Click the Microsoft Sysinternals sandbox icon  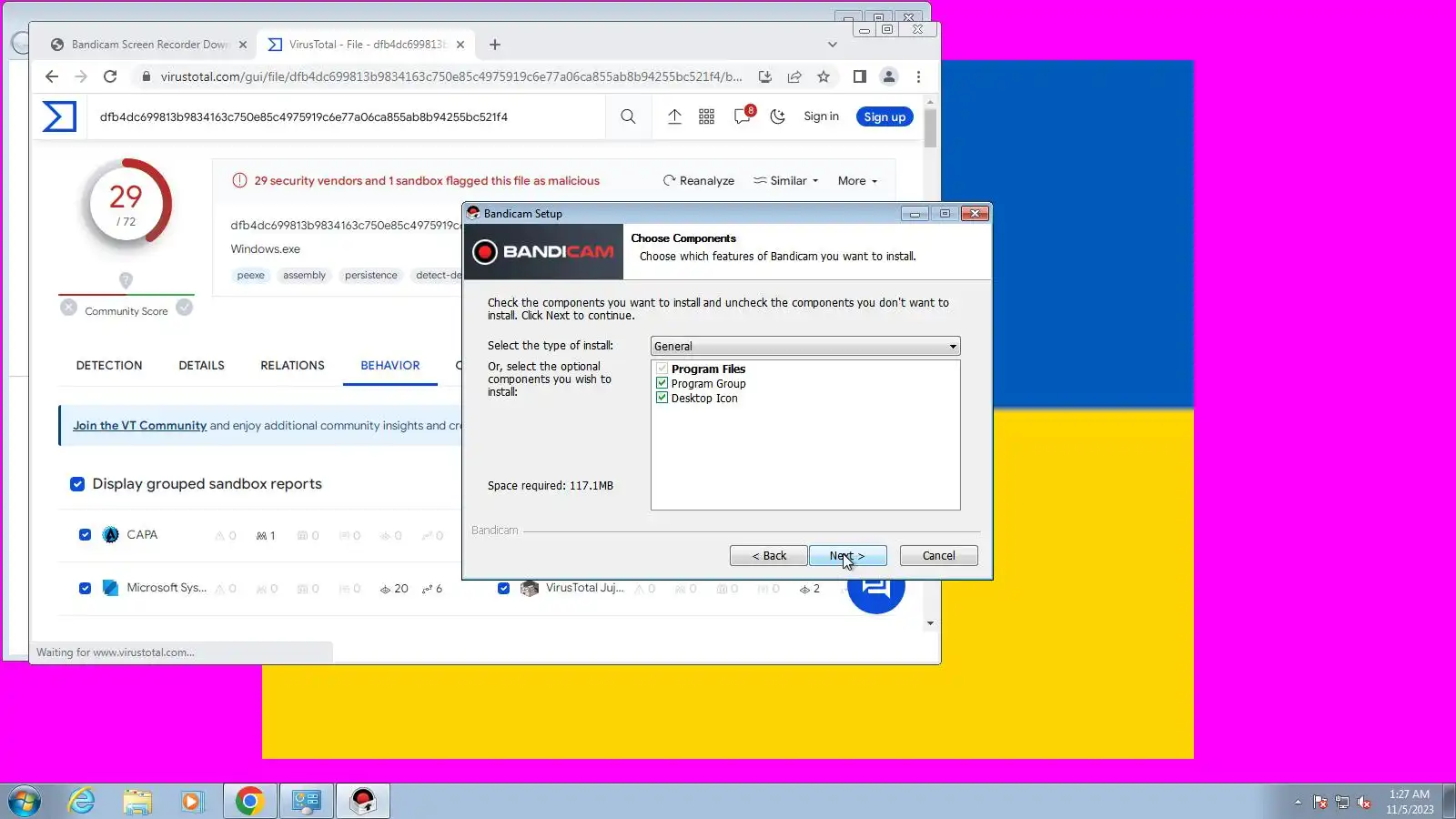[x=111, y=589]
